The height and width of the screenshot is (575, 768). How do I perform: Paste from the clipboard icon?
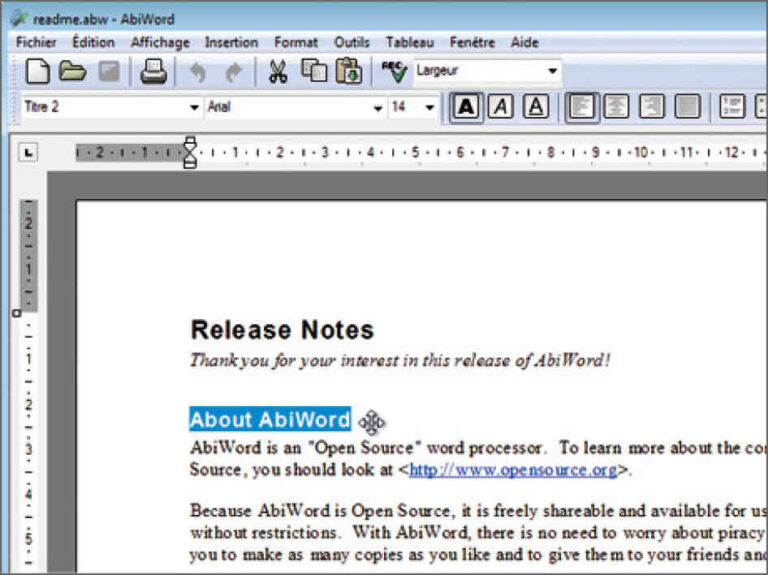pyautogui.click(x=349, y=71)
